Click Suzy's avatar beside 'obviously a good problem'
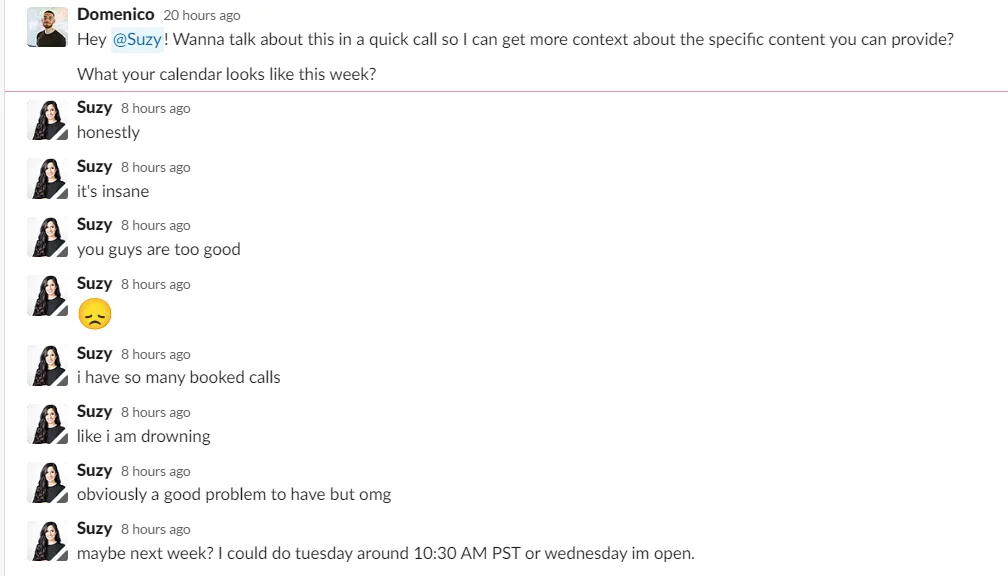This screenshot has height=576, width=1008. 48,483
